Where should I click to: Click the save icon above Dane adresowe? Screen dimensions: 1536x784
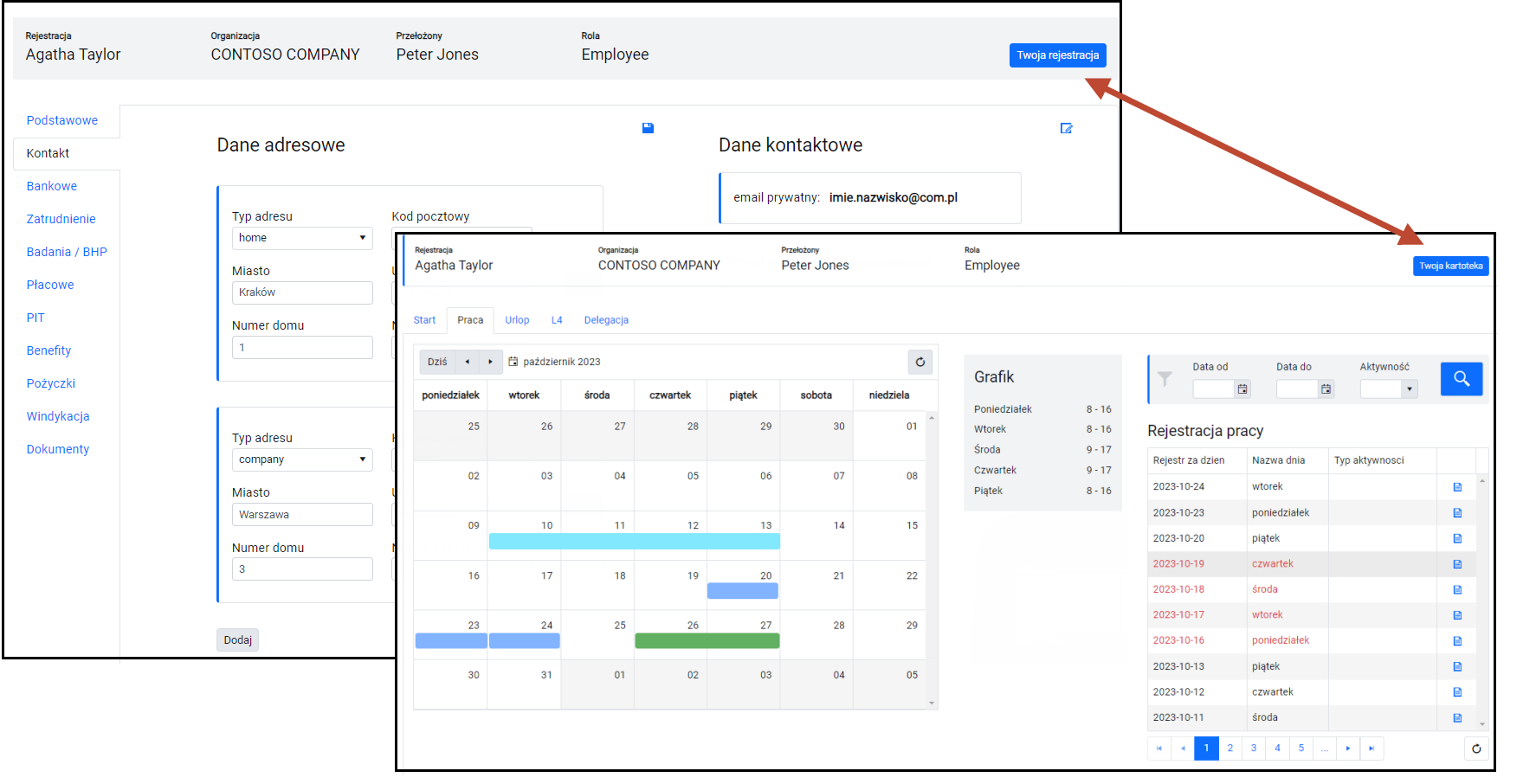[x=648, y=128]
